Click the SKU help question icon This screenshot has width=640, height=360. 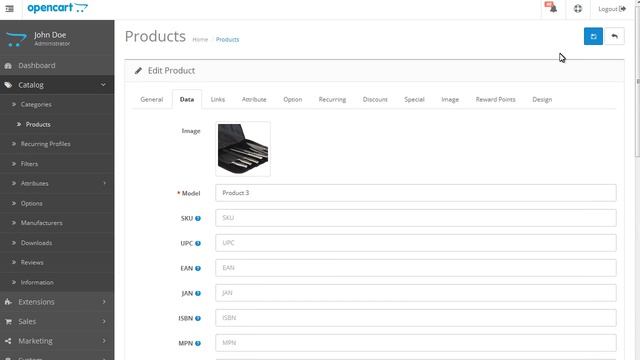(x=198, y=218)
